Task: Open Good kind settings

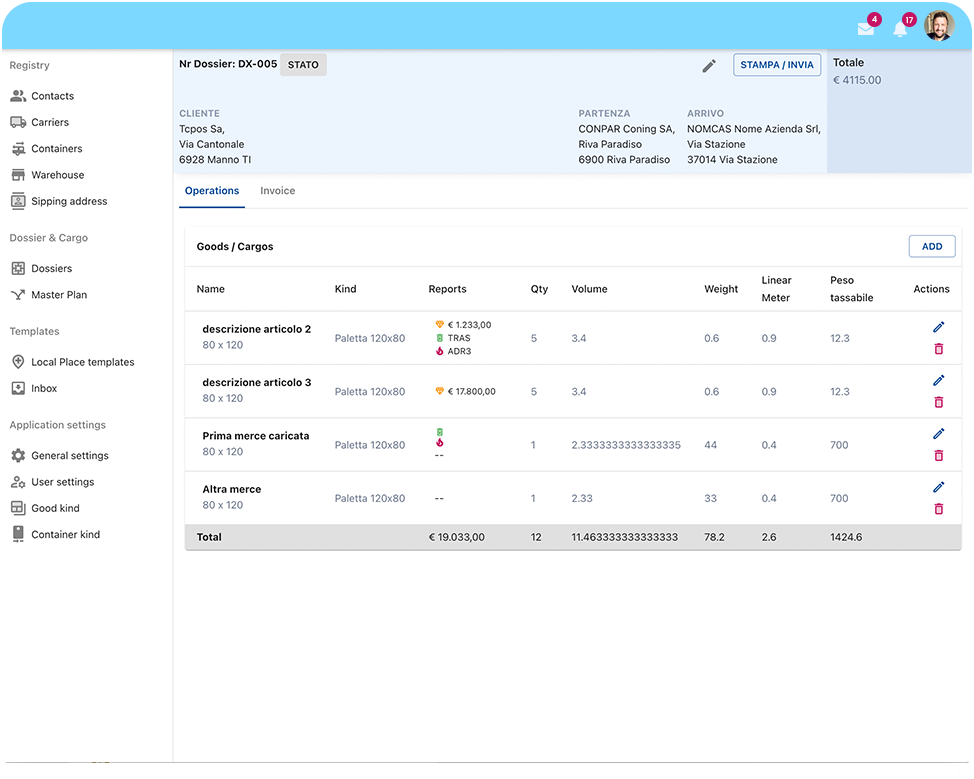Action: click(55, 508)
